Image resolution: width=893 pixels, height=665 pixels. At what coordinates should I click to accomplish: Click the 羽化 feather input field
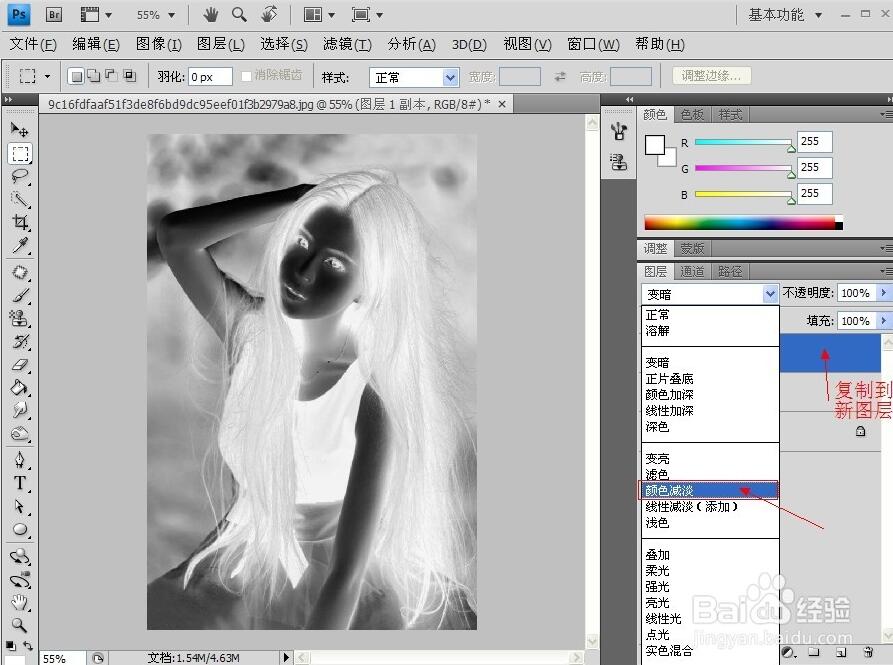coord(210,77)
